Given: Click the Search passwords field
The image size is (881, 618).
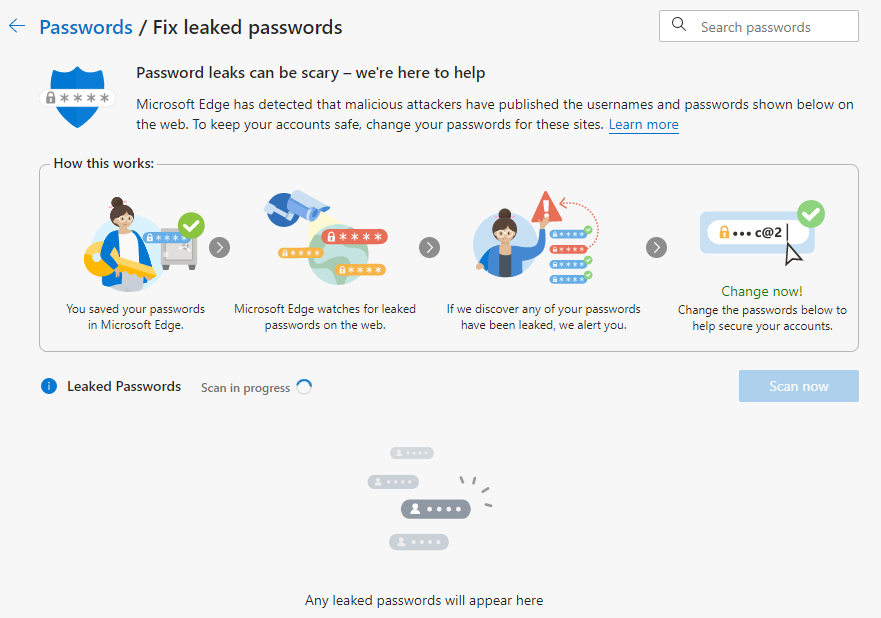Looking at the screenshot, I should [770, 27].
